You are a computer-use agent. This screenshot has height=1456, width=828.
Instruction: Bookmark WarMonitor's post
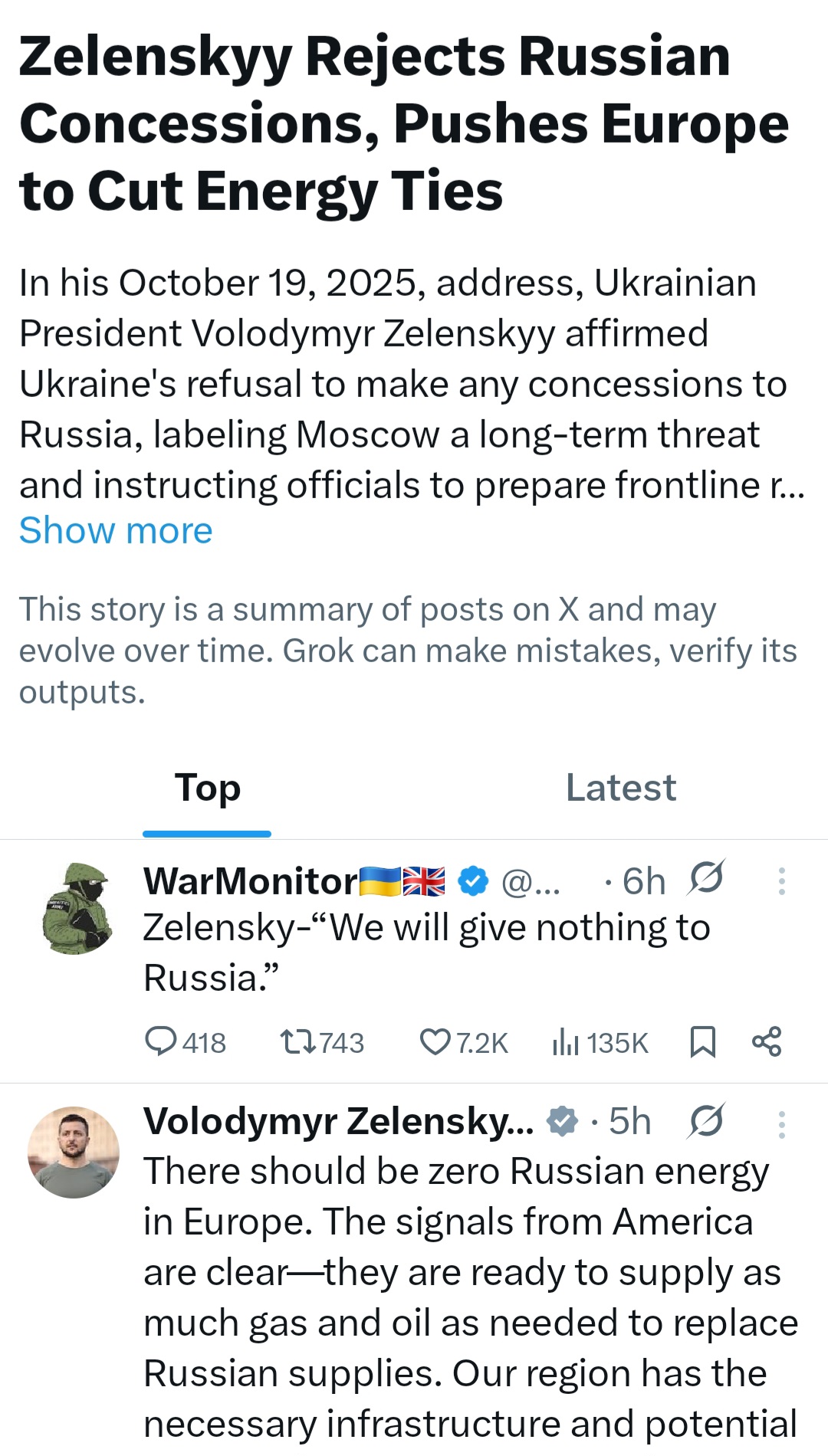pos(702,1042)
